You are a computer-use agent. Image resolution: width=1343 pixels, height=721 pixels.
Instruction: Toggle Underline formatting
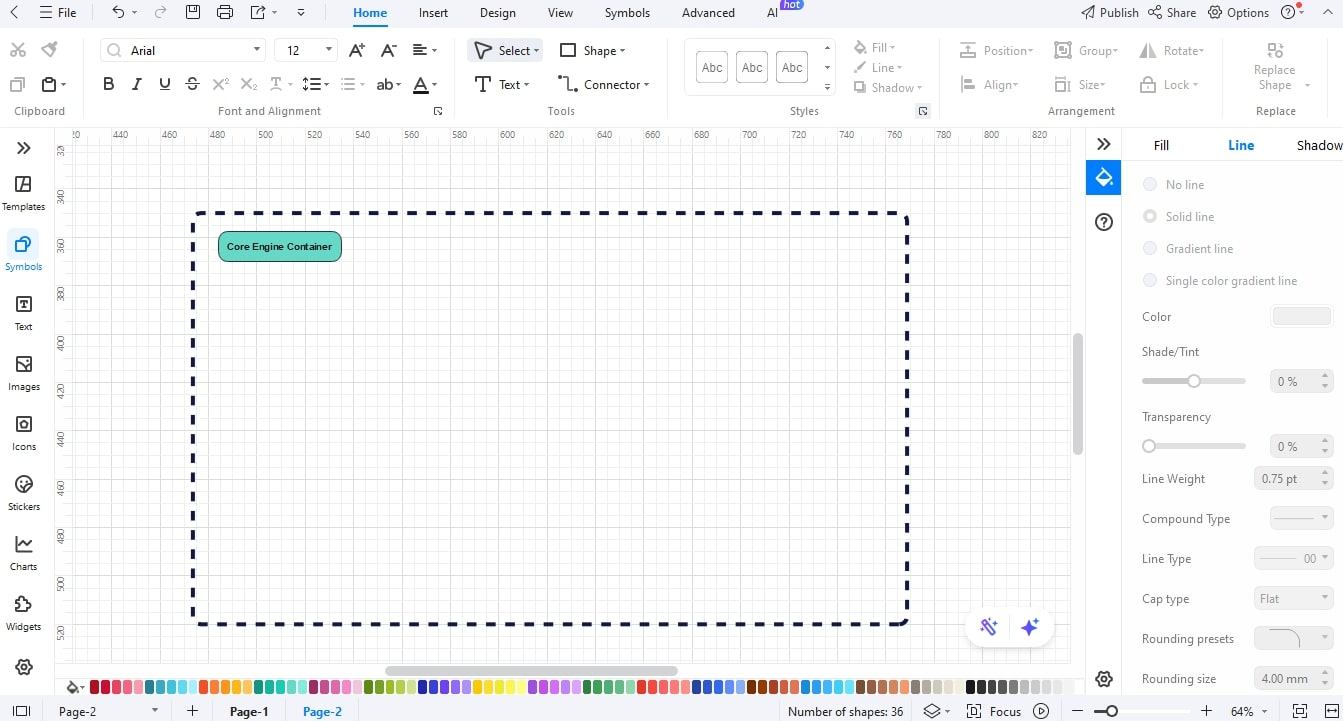tap(165, 85)
